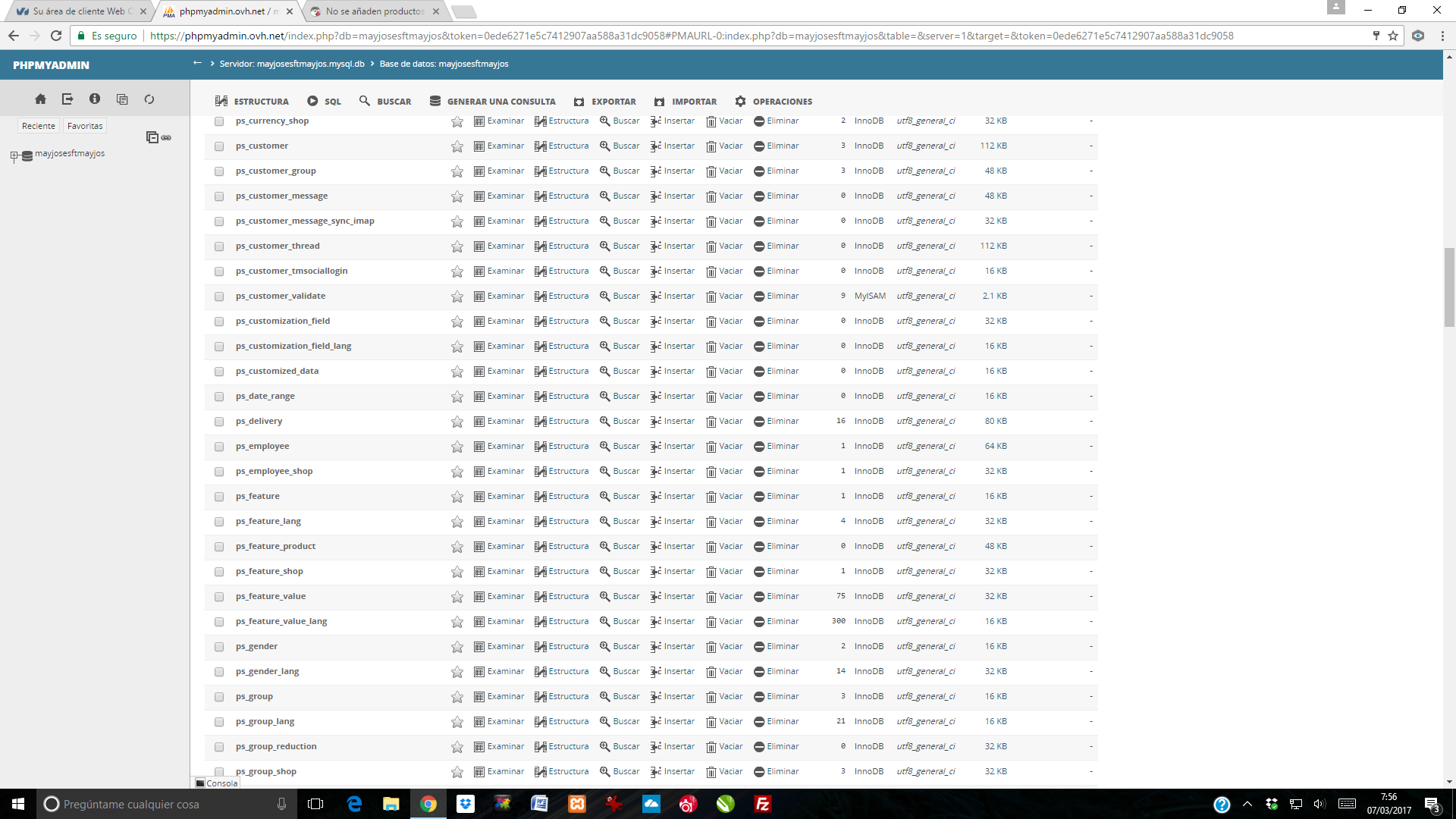
Task: Tick the checkbox for ps_date_range
Action: click(x=219, y=397)
